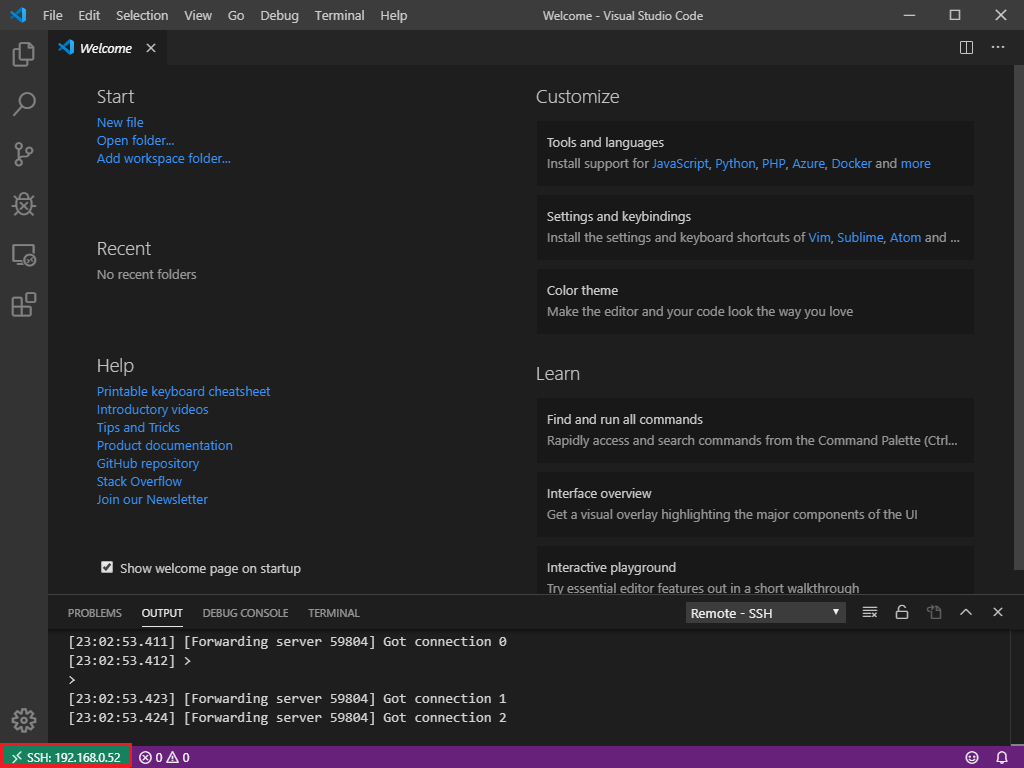Open log output file icon

click(x=934, y=612)
